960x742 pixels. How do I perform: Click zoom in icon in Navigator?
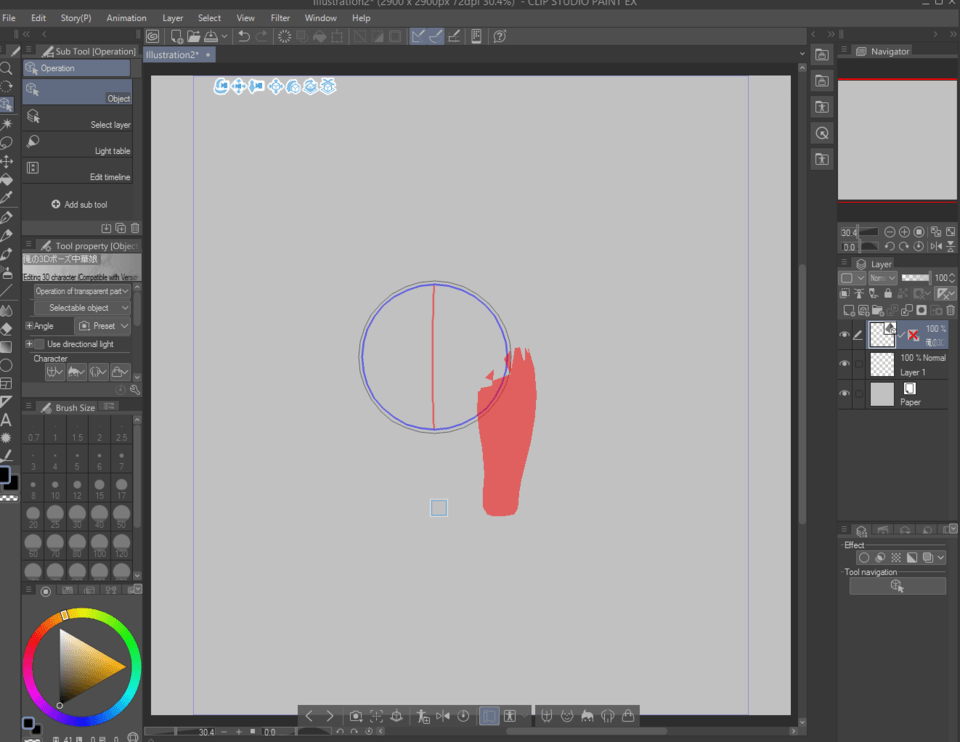coord(904,232)
